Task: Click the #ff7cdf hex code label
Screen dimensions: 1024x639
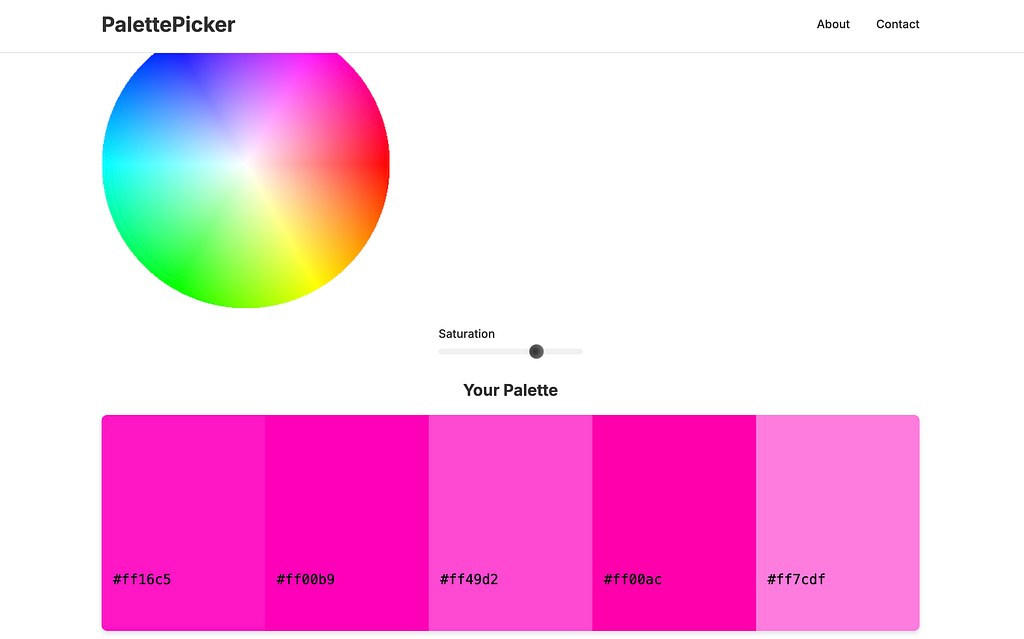Action: pos(796,580)
